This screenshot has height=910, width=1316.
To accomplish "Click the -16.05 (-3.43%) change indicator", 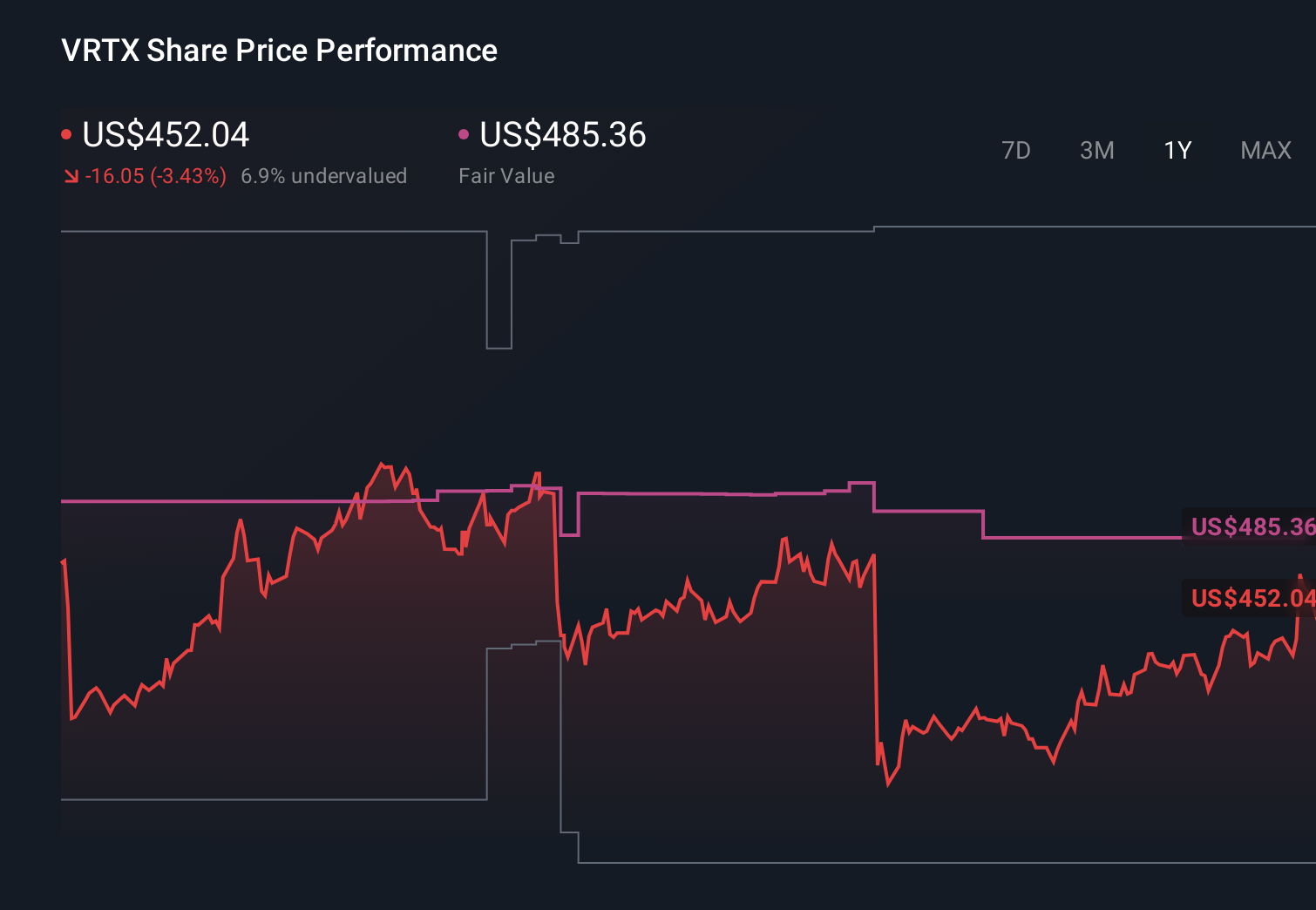I will (x=157, y=175).
